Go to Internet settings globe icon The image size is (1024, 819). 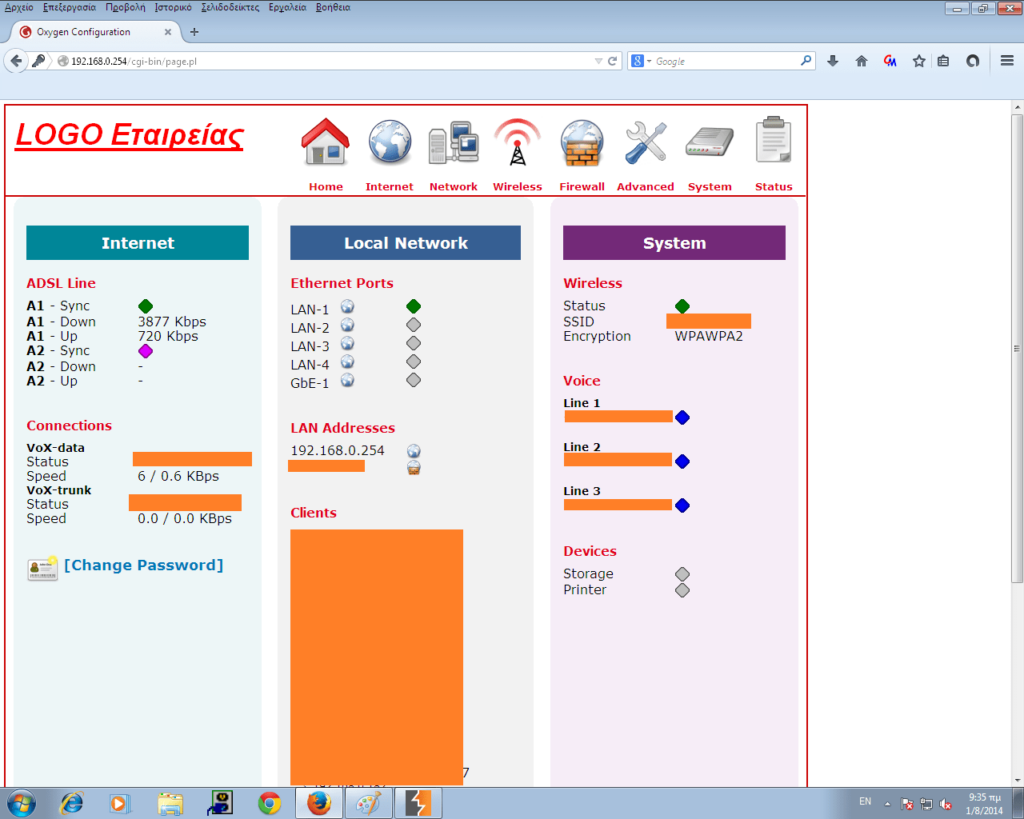pos(389,141)
